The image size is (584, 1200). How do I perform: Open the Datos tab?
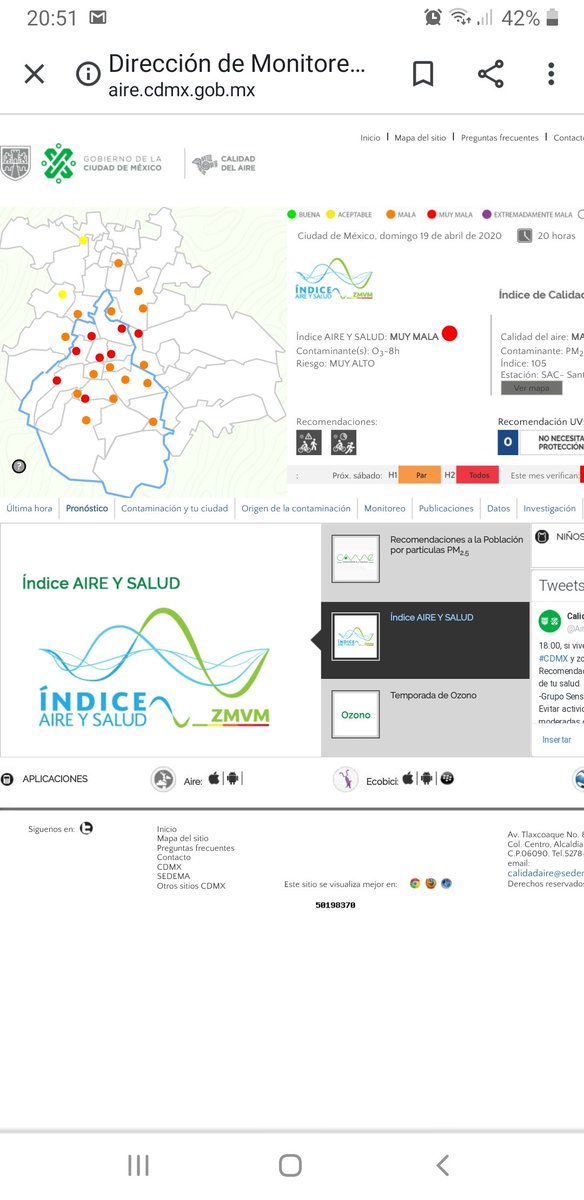click(x=498, y=509)
